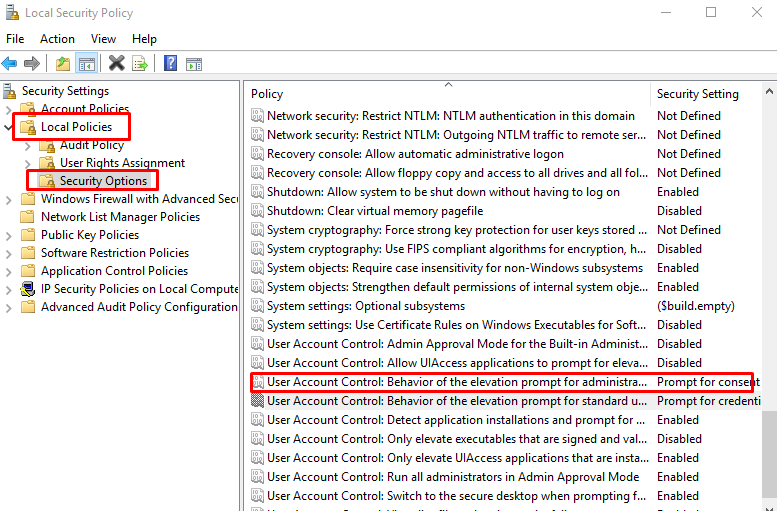Click icon beside 'Run all administrators in Admin Approval Mode'
The image size is (777, 511).
click(257, 477)
